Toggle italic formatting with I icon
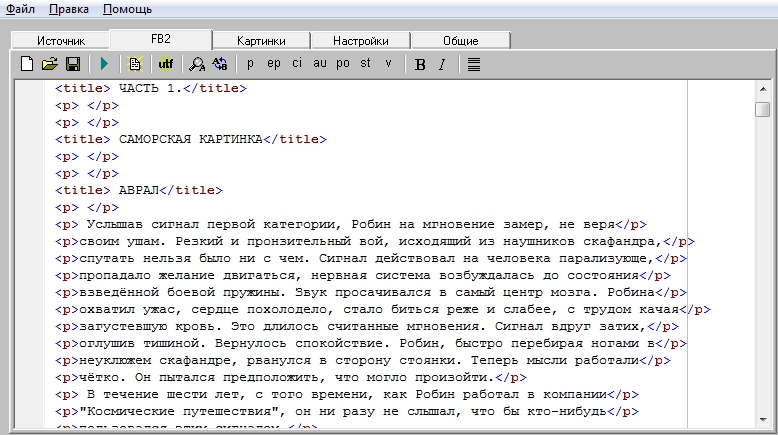Viewport: 778px width, 435px height. [x=442, y=64]
